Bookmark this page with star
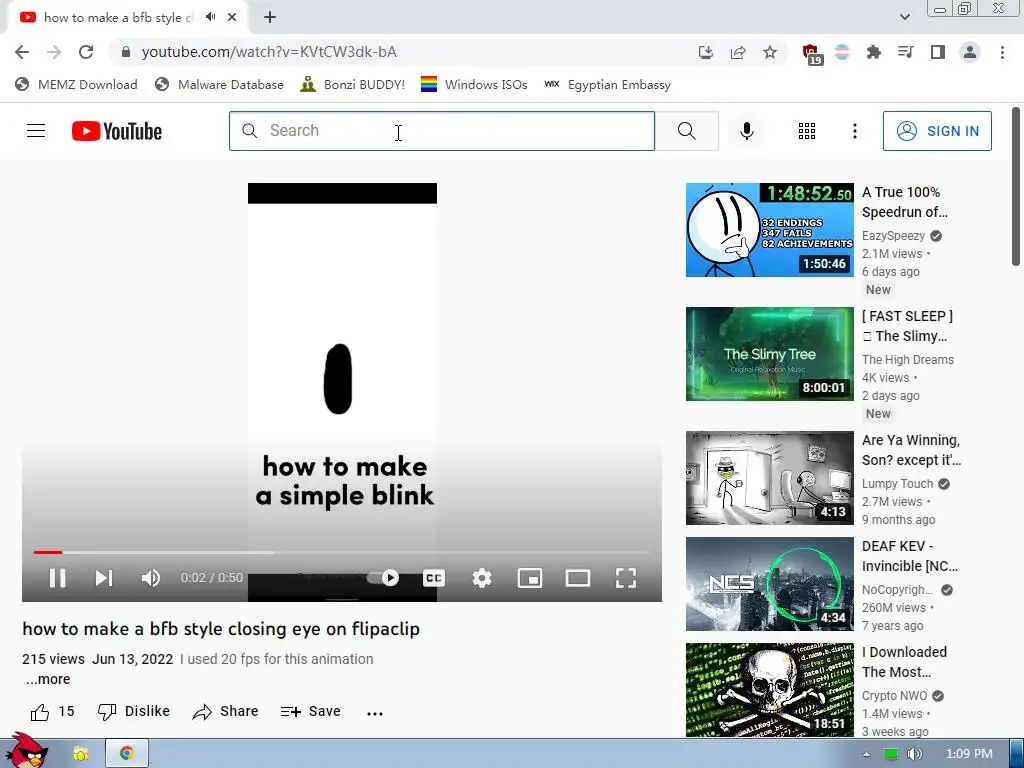 point(770,52)
